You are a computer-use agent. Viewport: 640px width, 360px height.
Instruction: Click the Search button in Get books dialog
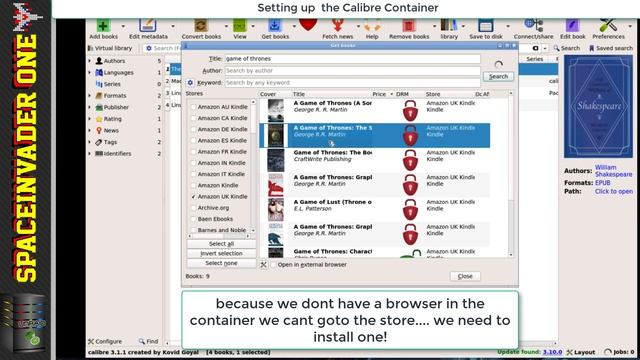click(498, 77)
